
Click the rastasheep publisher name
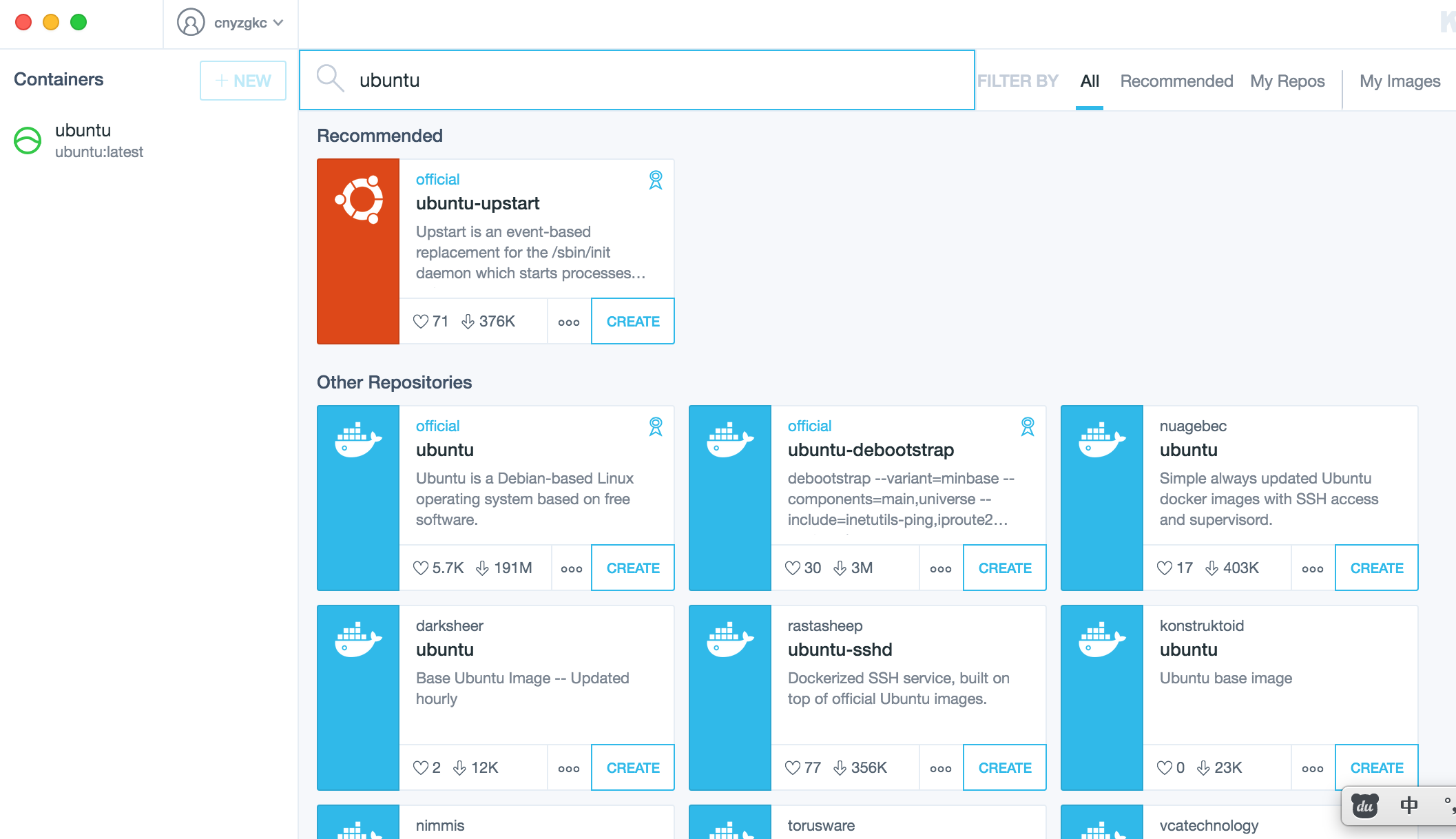[x=824, y=625]
